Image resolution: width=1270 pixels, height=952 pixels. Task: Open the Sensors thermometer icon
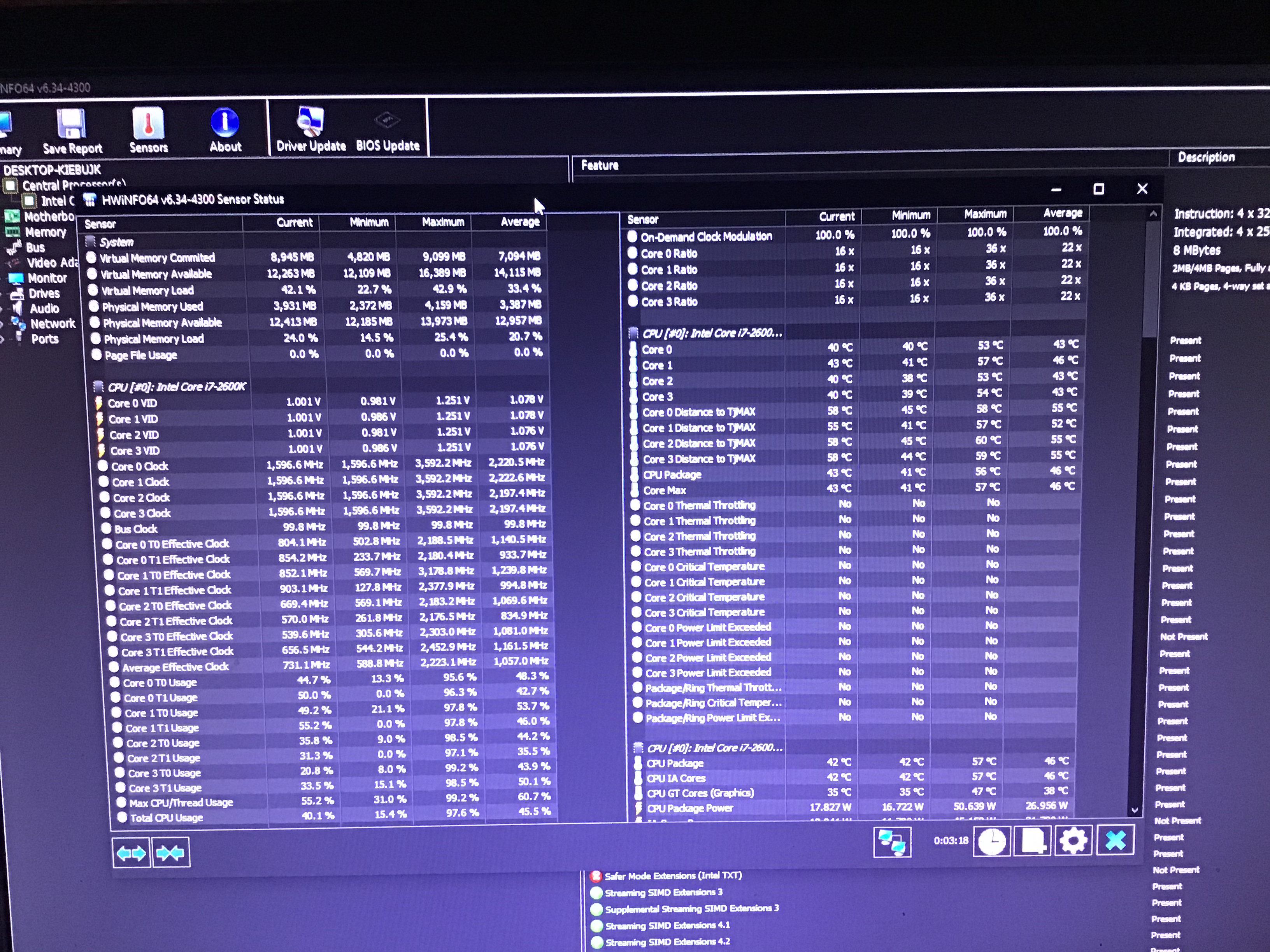click(148, 123)
